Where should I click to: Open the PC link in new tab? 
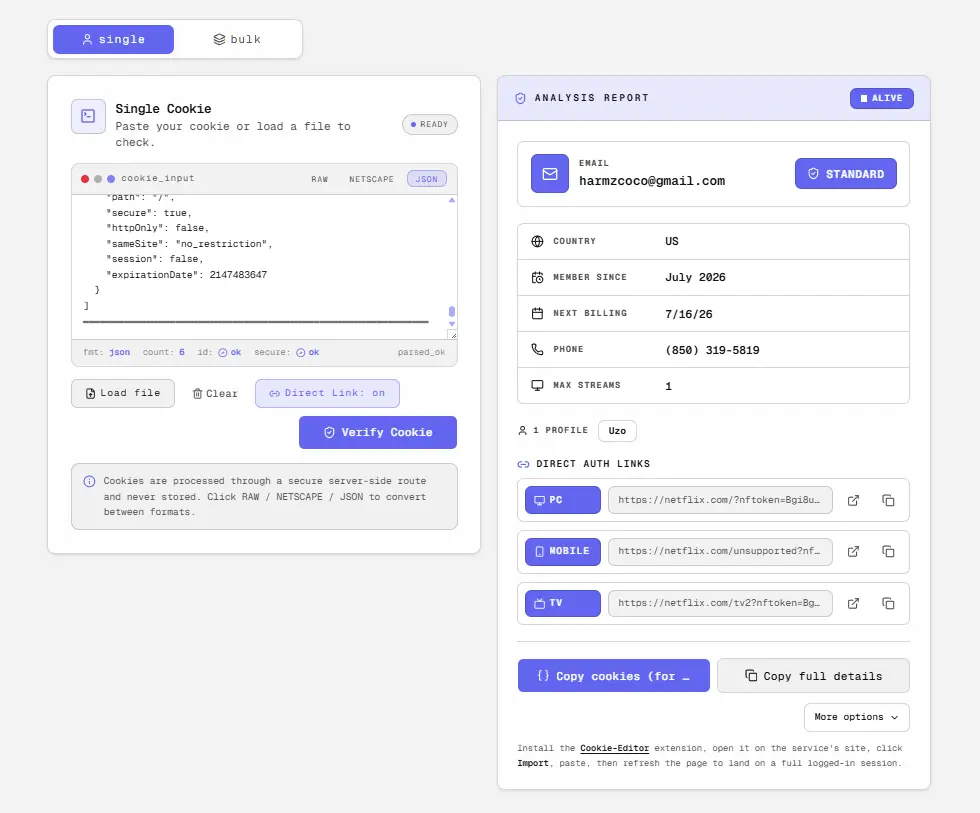(x=853, y=500)
